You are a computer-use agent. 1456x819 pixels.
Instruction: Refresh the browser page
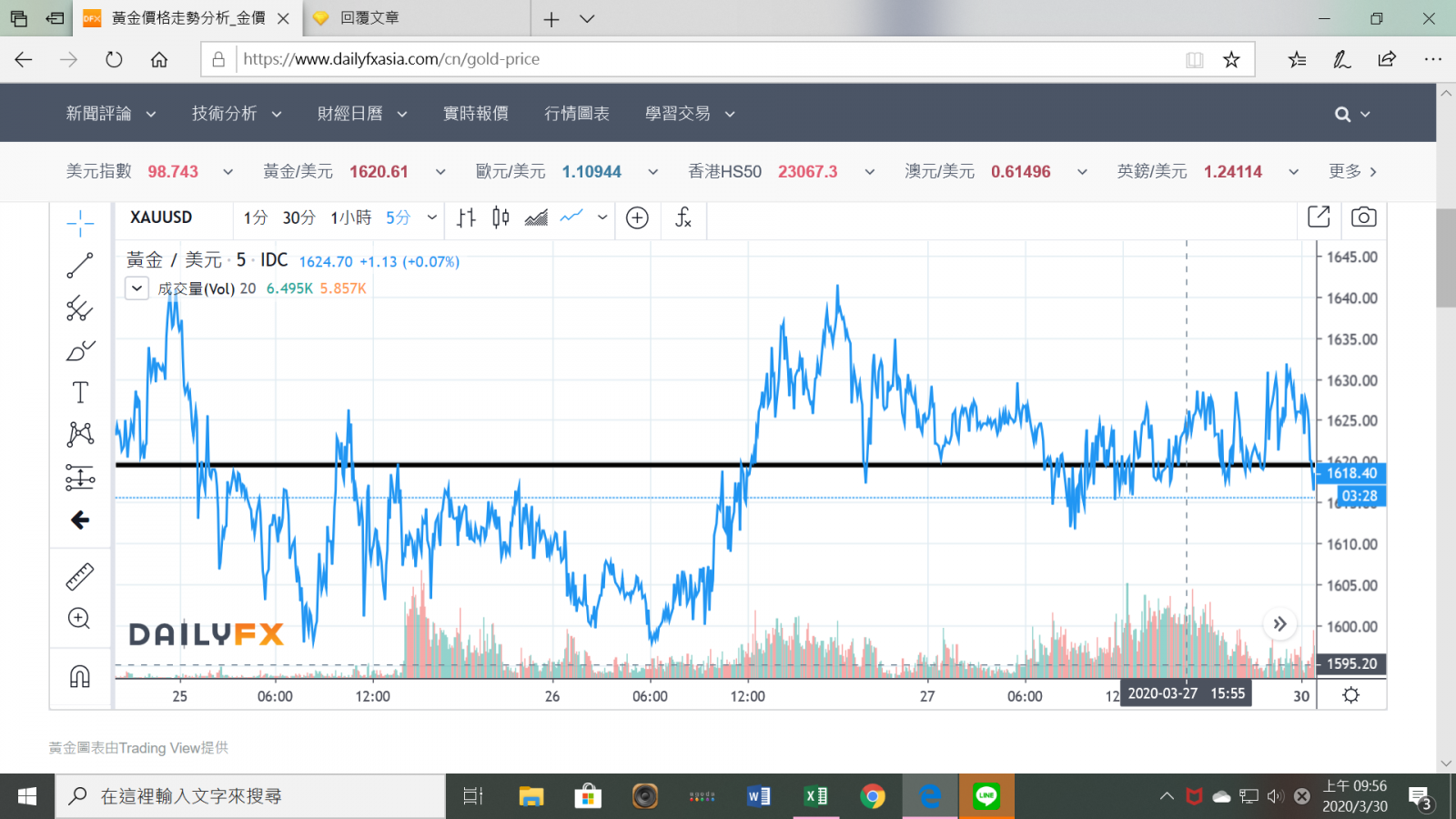(x=114, y=59)
